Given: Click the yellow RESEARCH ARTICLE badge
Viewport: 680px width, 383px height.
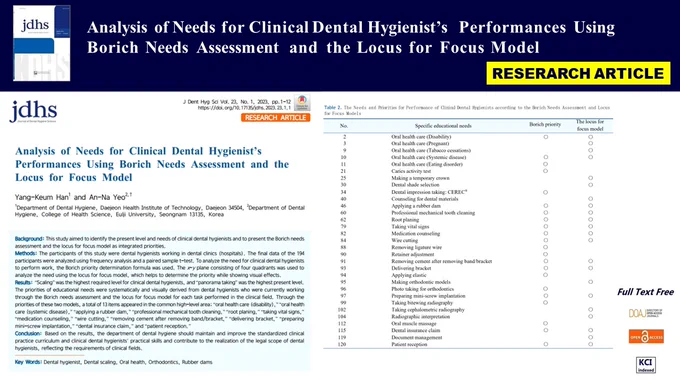Looking at the screenshot, I should [x=578, y=73].
